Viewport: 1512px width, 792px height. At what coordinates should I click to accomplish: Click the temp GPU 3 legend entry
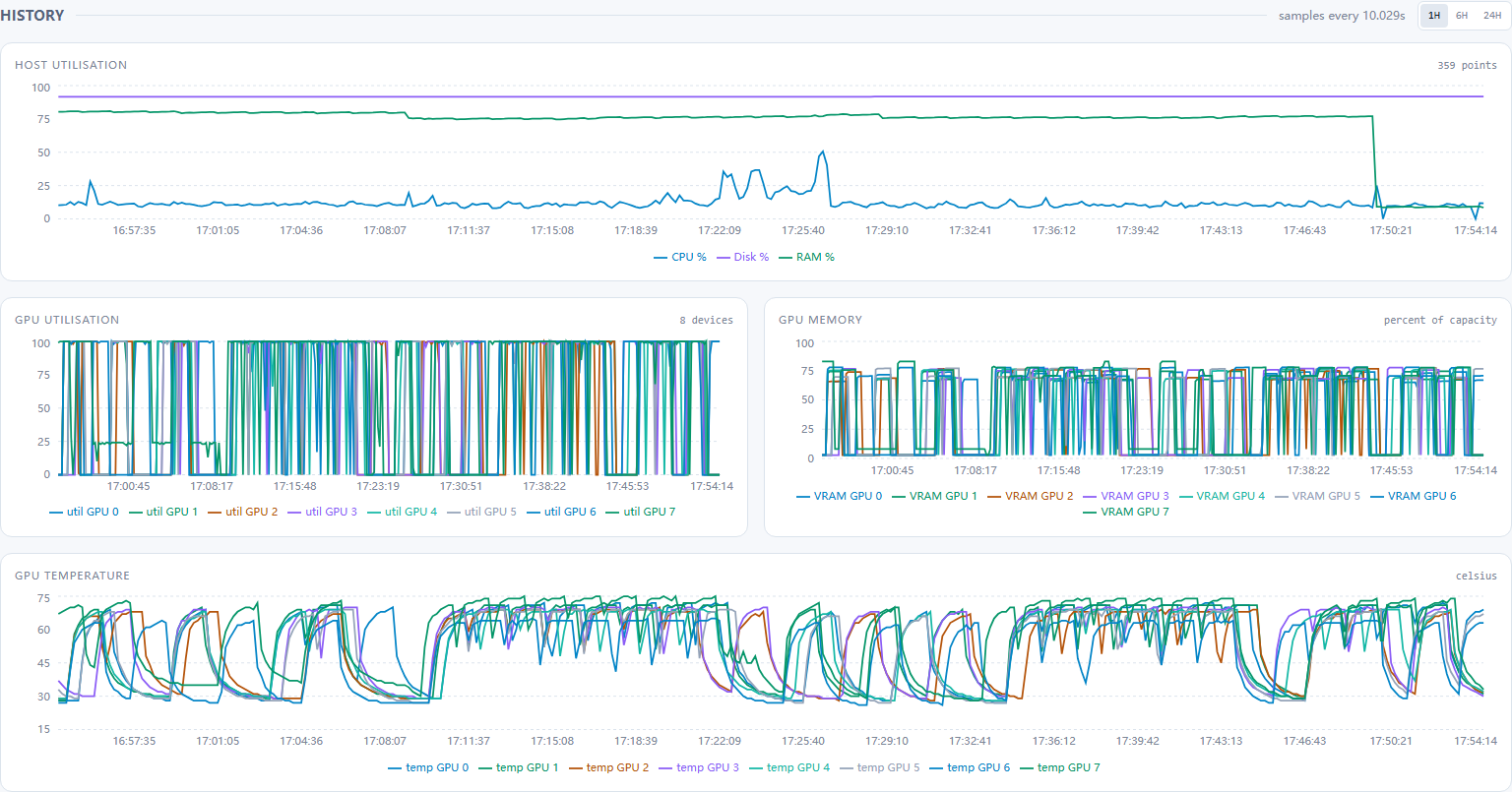point(699,767)
